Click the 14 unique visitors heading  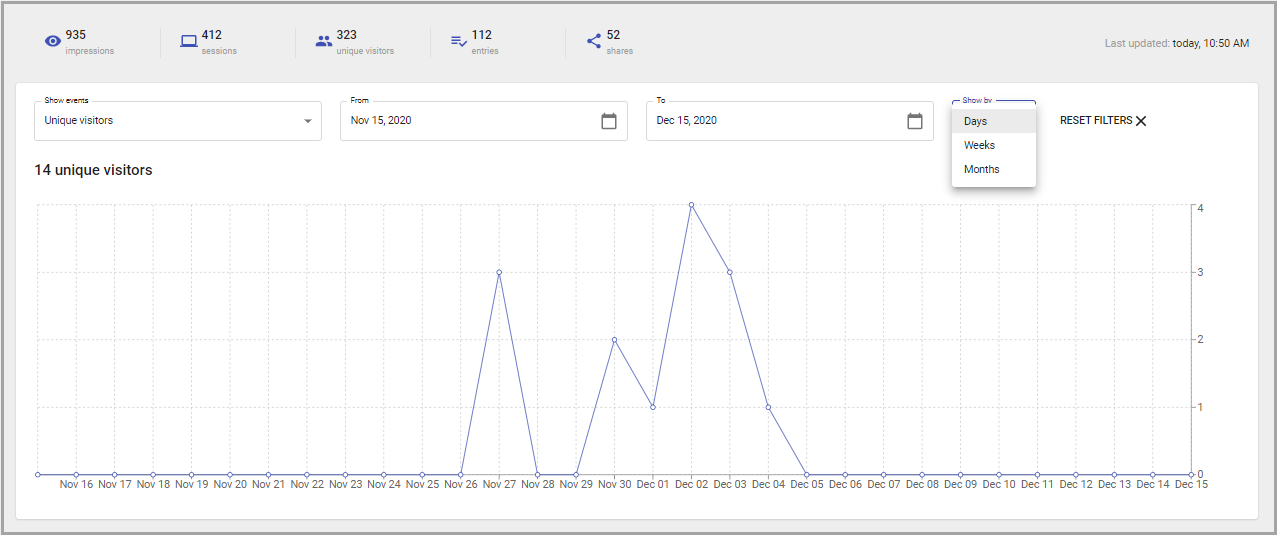pos(93,170)
